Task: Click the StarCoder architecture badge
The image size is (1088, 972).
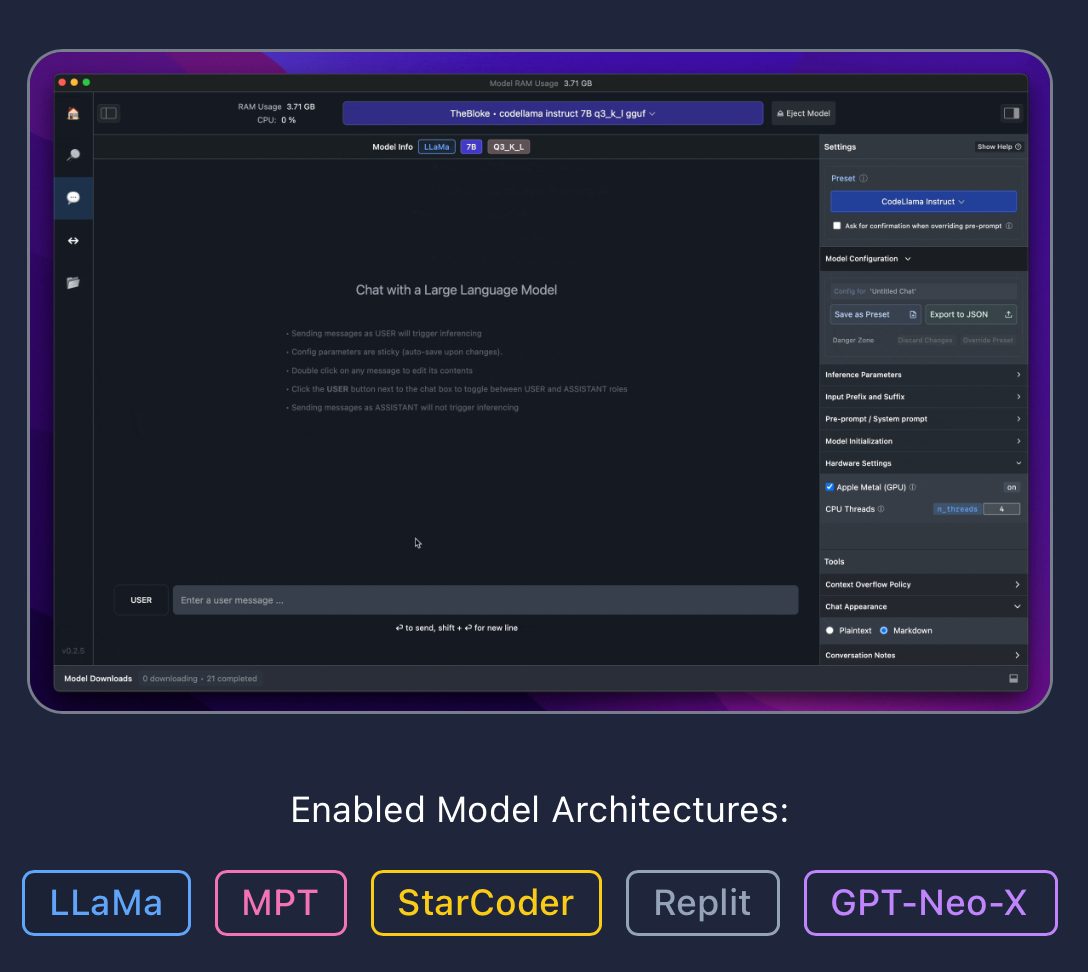Action: coord(486,903)
